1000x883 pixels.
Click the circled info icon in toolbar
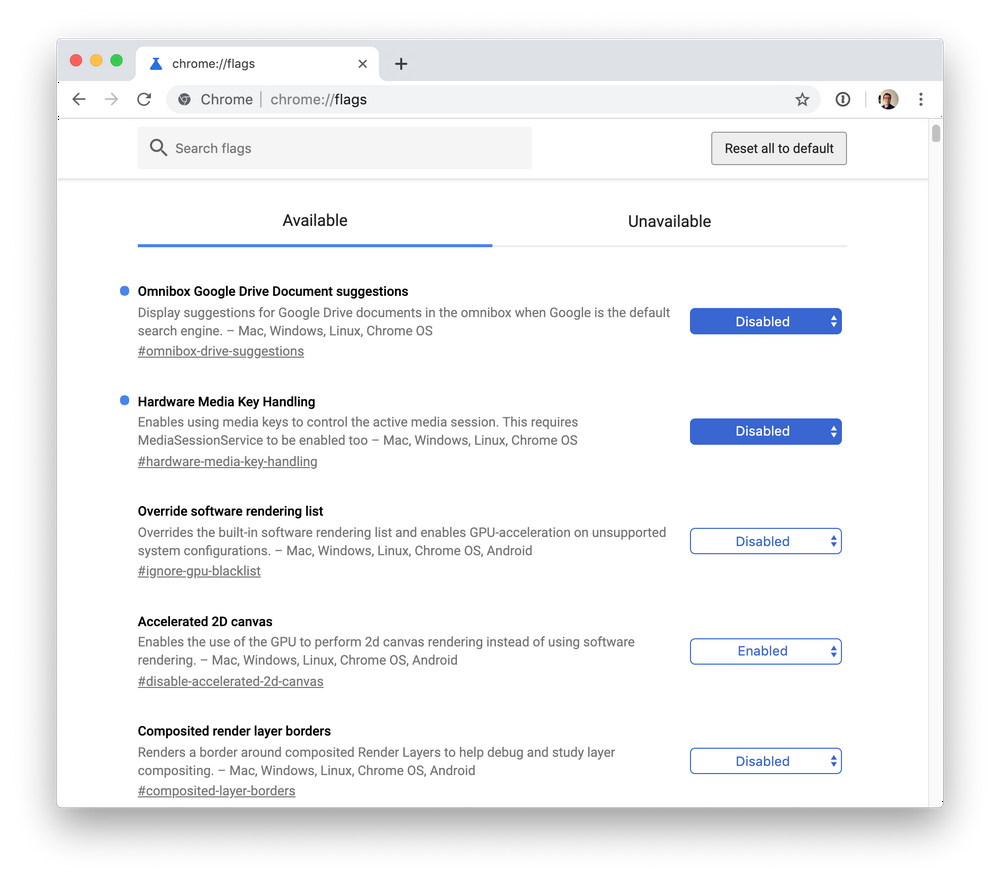[843, 99]
